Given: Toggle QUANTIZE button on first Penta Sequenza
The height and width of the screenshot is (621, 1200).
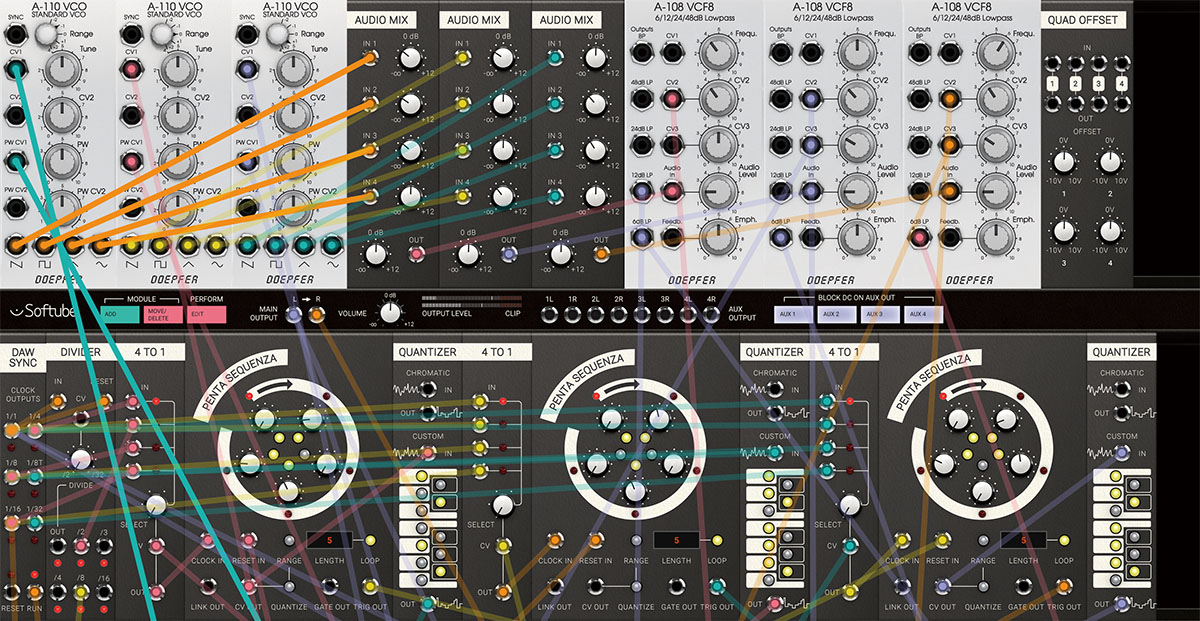Looking at the screenshot, I should tap(289, 584).
